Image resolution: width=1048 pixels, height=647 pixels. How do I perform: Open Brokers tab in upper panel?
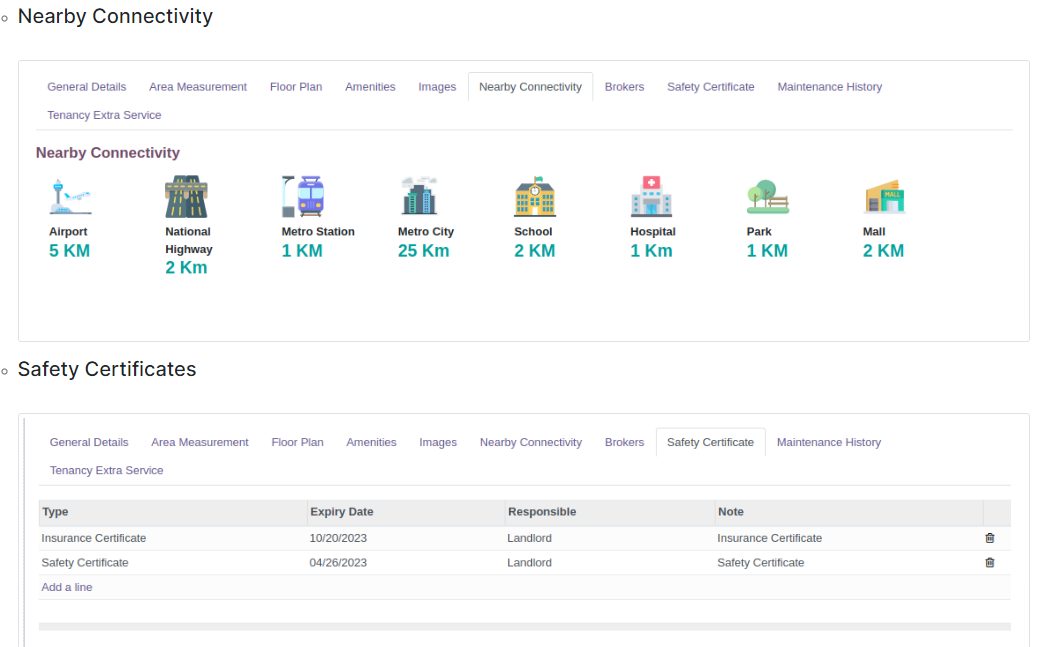click(624, 87)
